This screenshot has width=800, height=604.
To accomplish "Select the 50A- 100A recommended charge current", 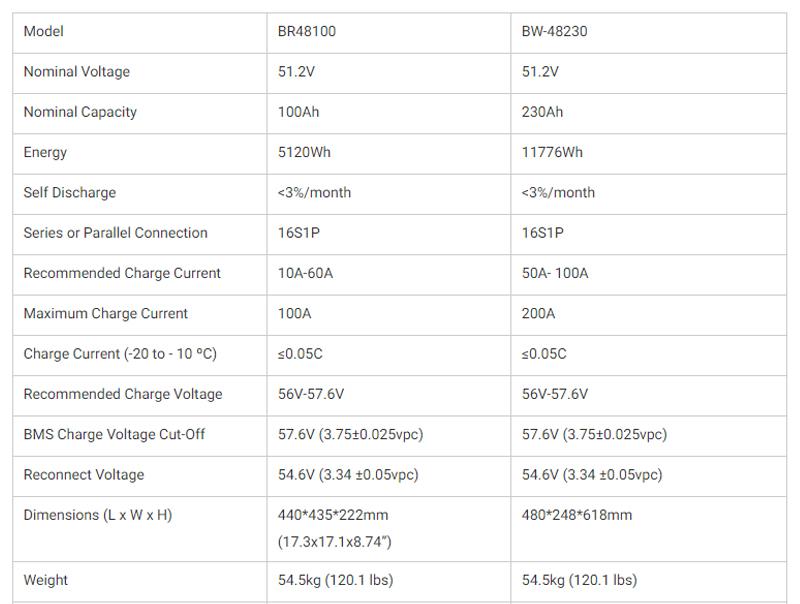I will [555, 273].
